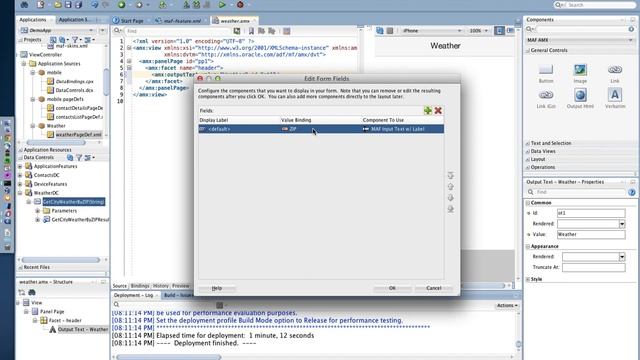Select the Output Html component icon
Screen dimensions: 640x360
point(580,95)
